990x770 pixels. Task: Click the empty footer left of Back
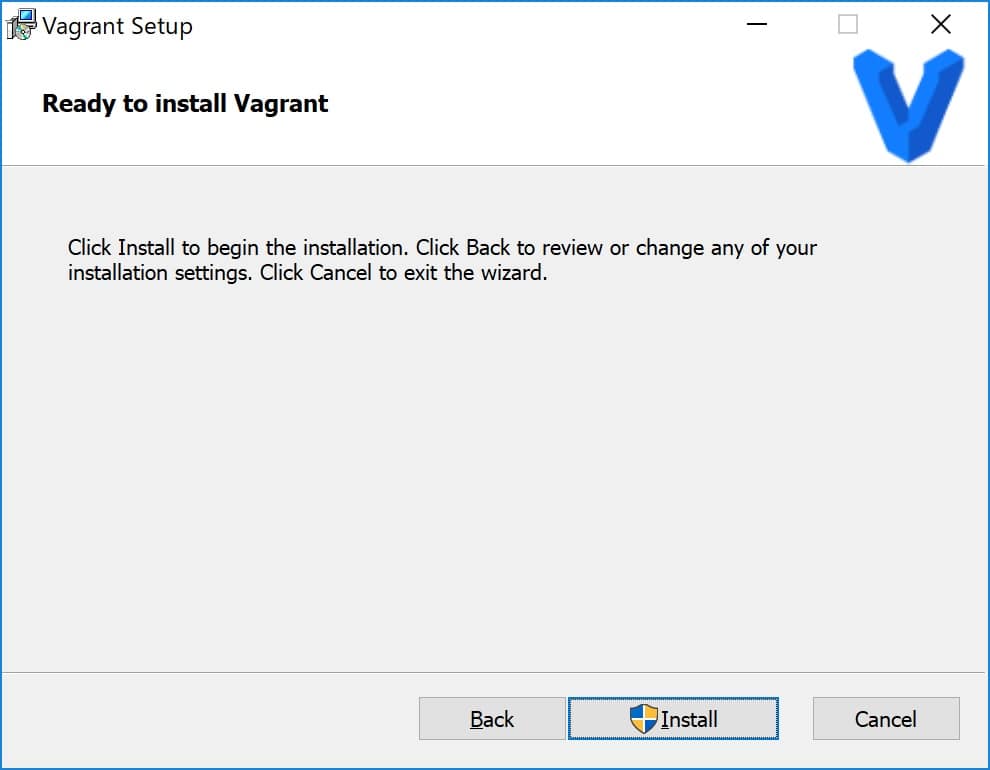point(208,718)
